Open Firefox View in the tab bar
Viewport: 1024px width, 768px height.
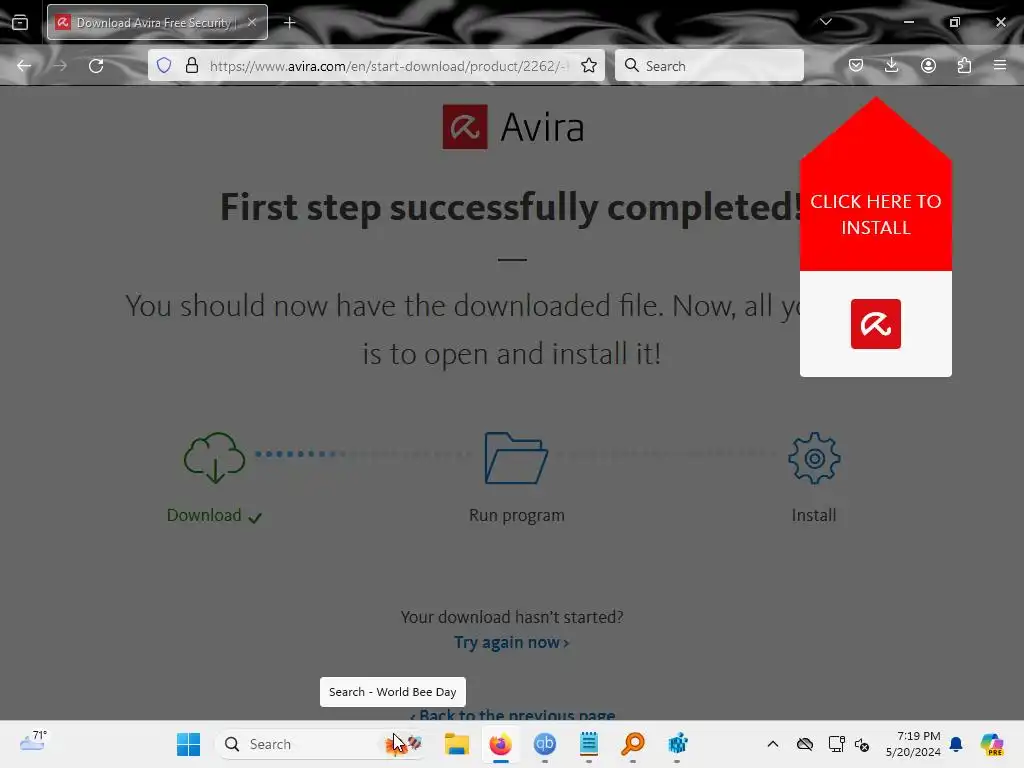tap(20, 23)
